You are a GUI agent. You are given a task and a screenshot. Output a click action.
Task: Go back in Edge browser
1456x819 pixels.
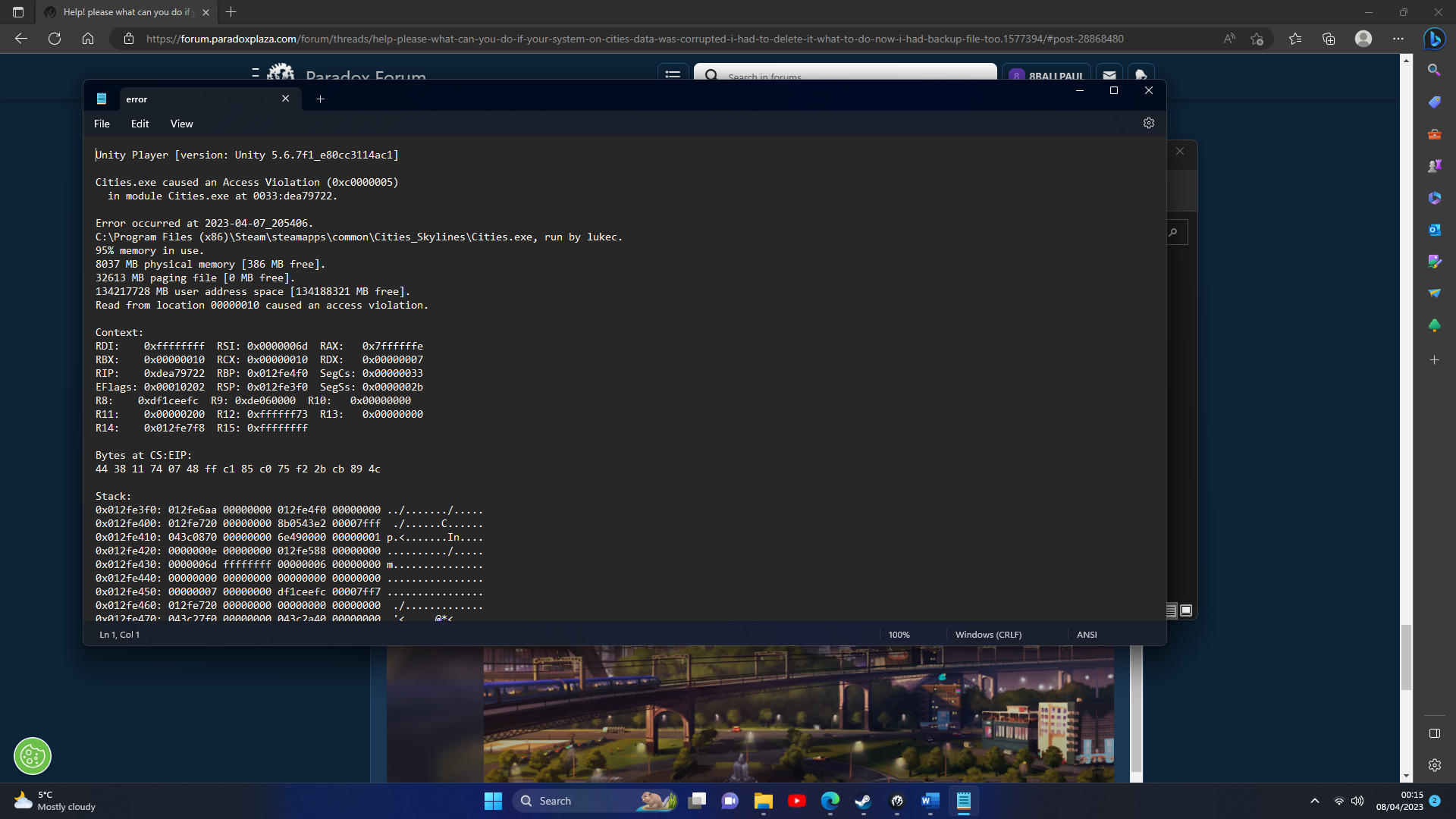pos(21,39)
